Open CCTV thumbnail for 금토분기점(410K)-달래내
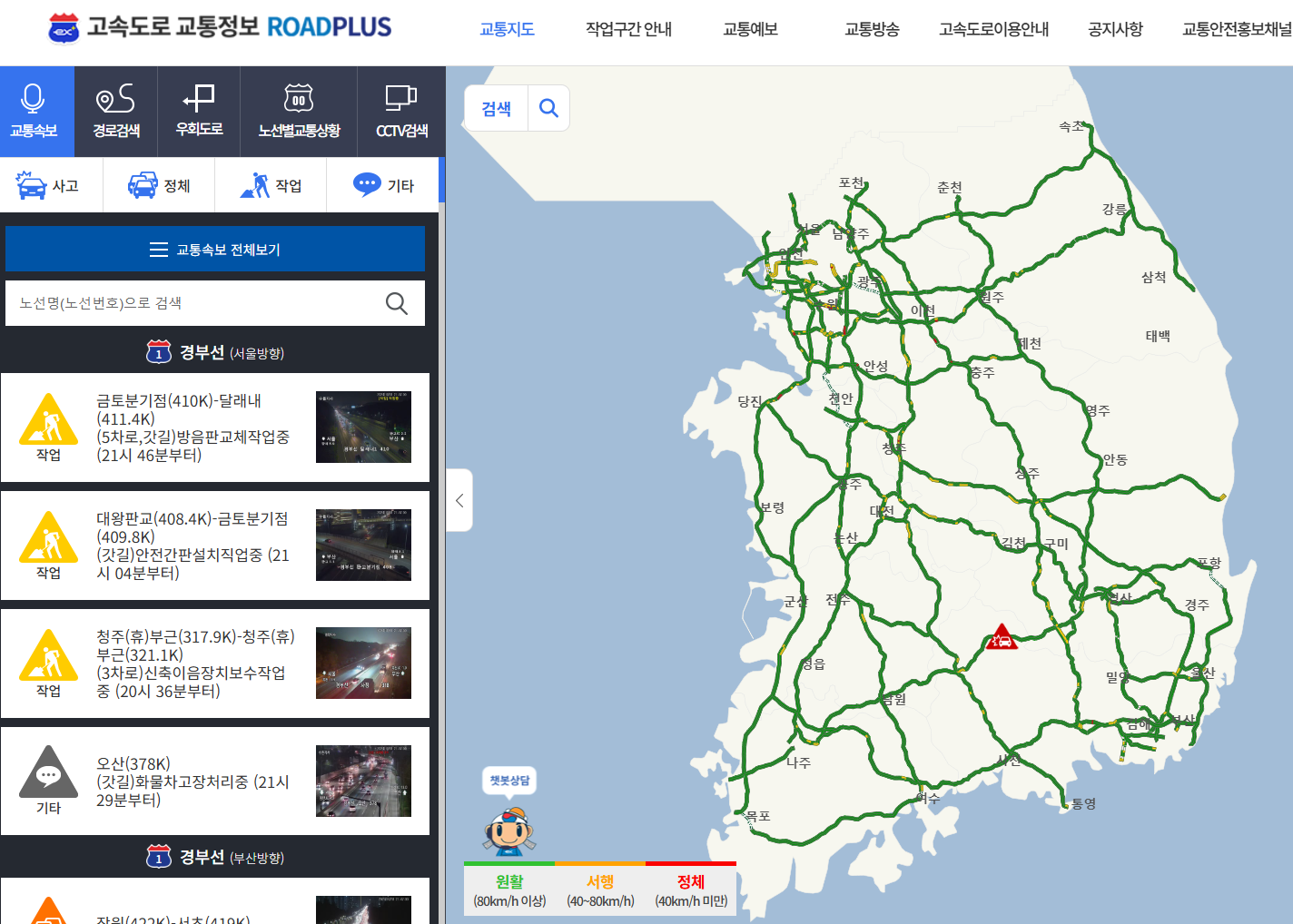Viewport: 1293px width, 924px height. (x=363, y=428)
